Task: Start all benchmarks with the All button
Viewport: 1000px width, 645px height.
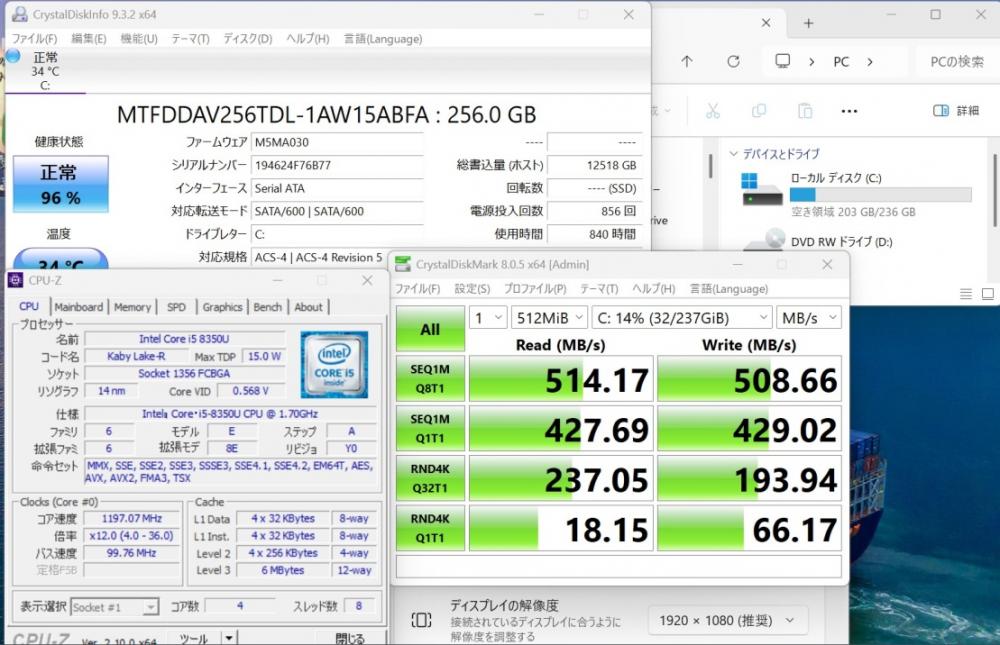Action: (x=430, y=329)
